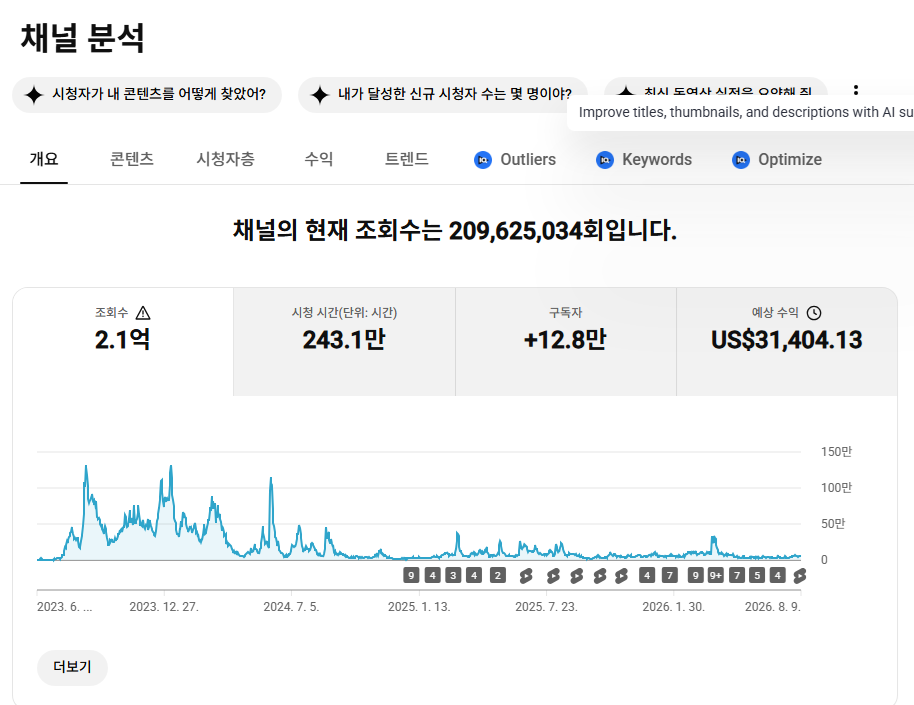This screenshot has height=705, width=914.
Task: Select the 시청 시간 metric card
Action: (x=344, y=342)
